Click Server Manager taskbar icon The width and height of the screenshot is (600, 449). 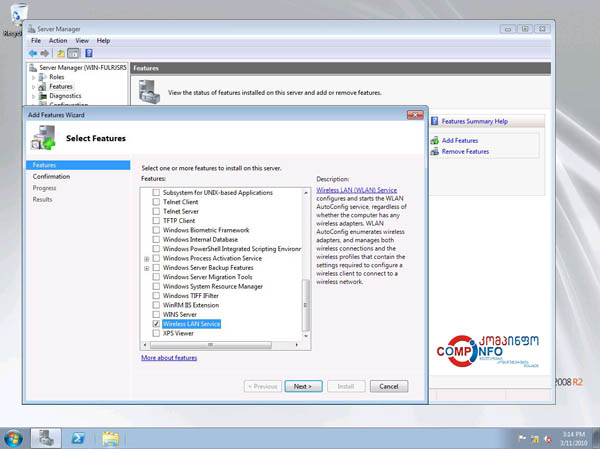pyautogui.click(x=46, y=439)
